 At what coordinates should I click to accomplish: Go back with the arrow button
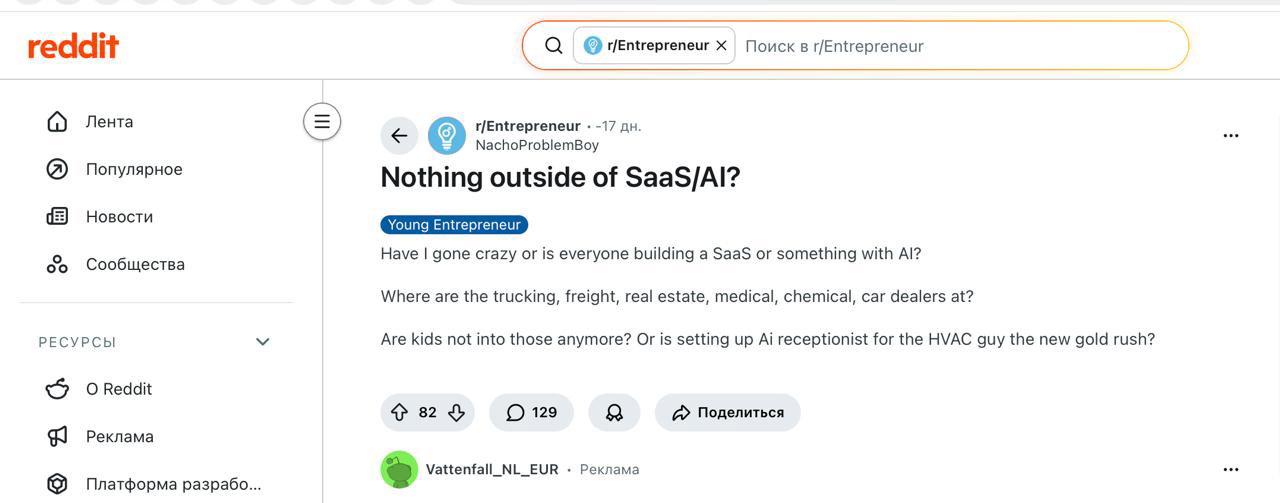tap(399, 136)
